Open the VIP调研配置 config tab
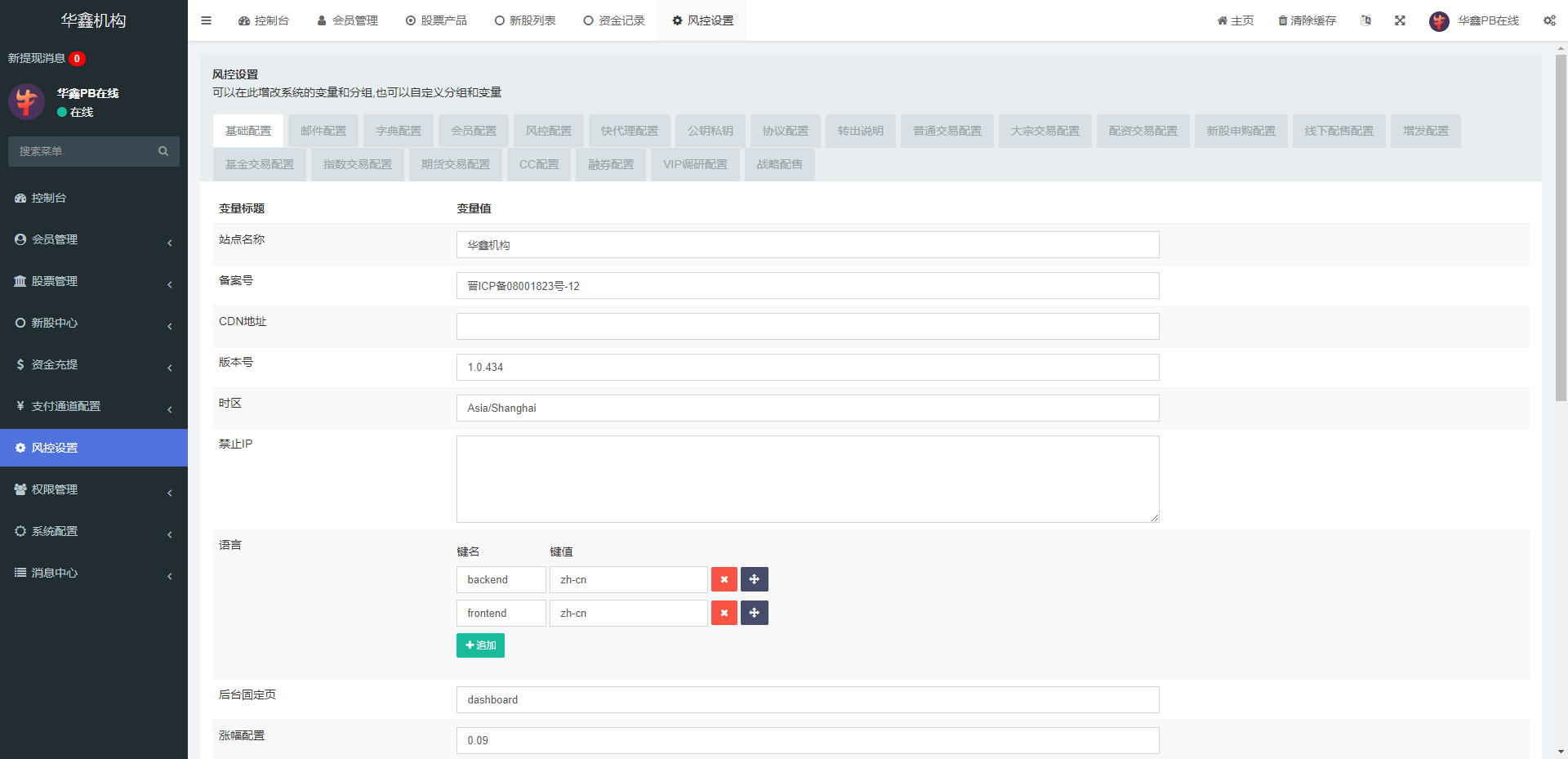The image size is (1568, 759). pyautogui.click(x=695, y=164)
